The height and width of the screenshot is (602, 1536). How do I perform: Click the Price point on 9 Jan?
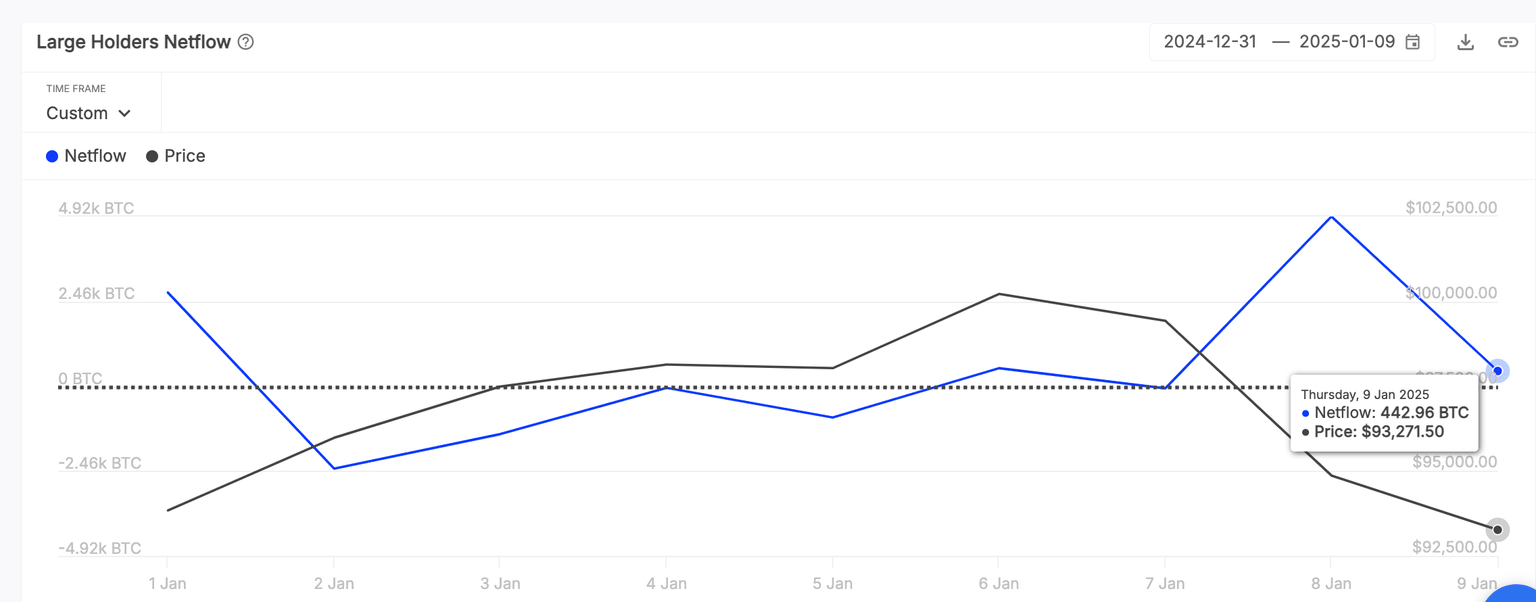point(1497,530)
